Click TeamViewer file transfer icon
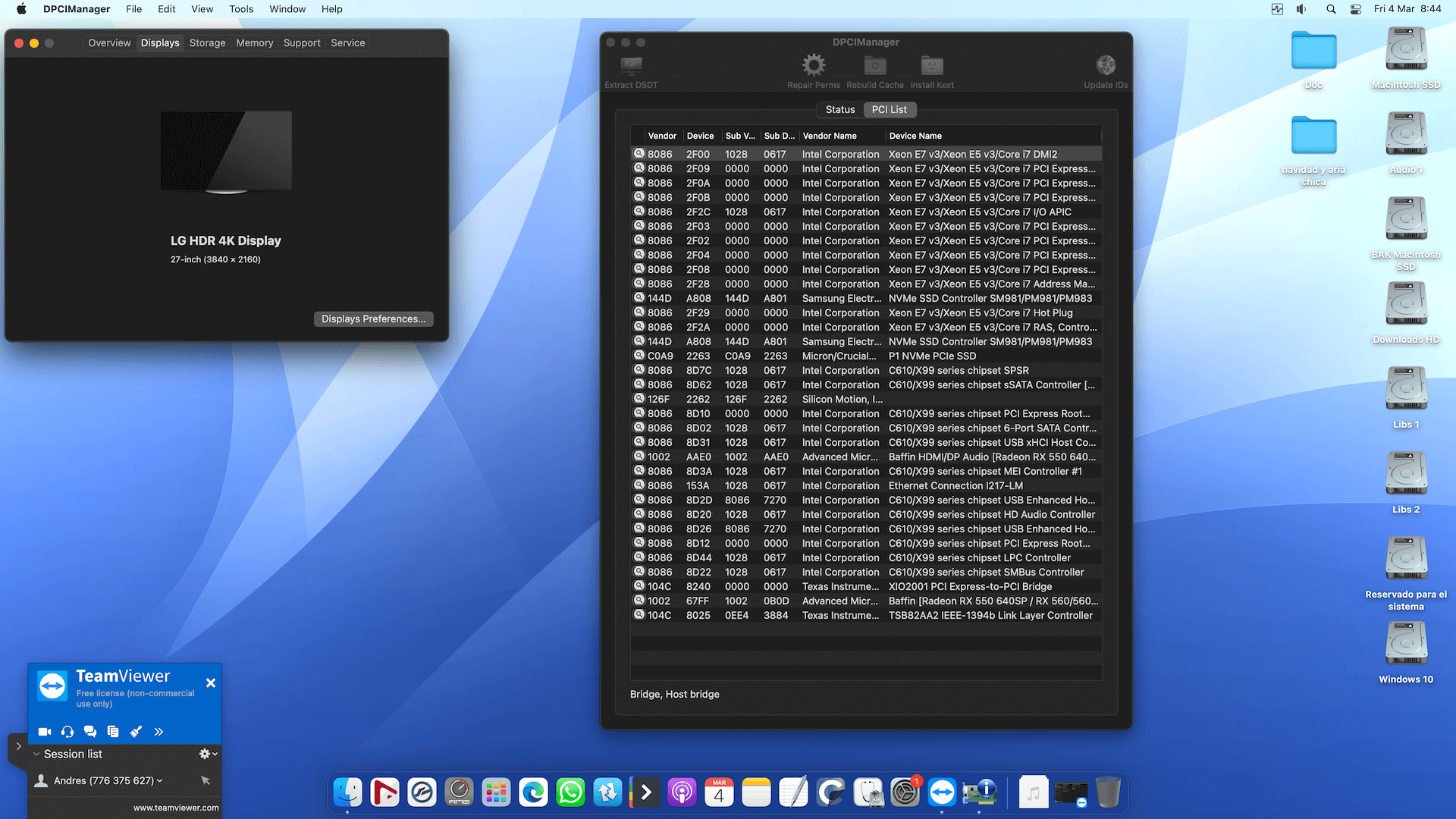1456x819 pixels. 113,732
